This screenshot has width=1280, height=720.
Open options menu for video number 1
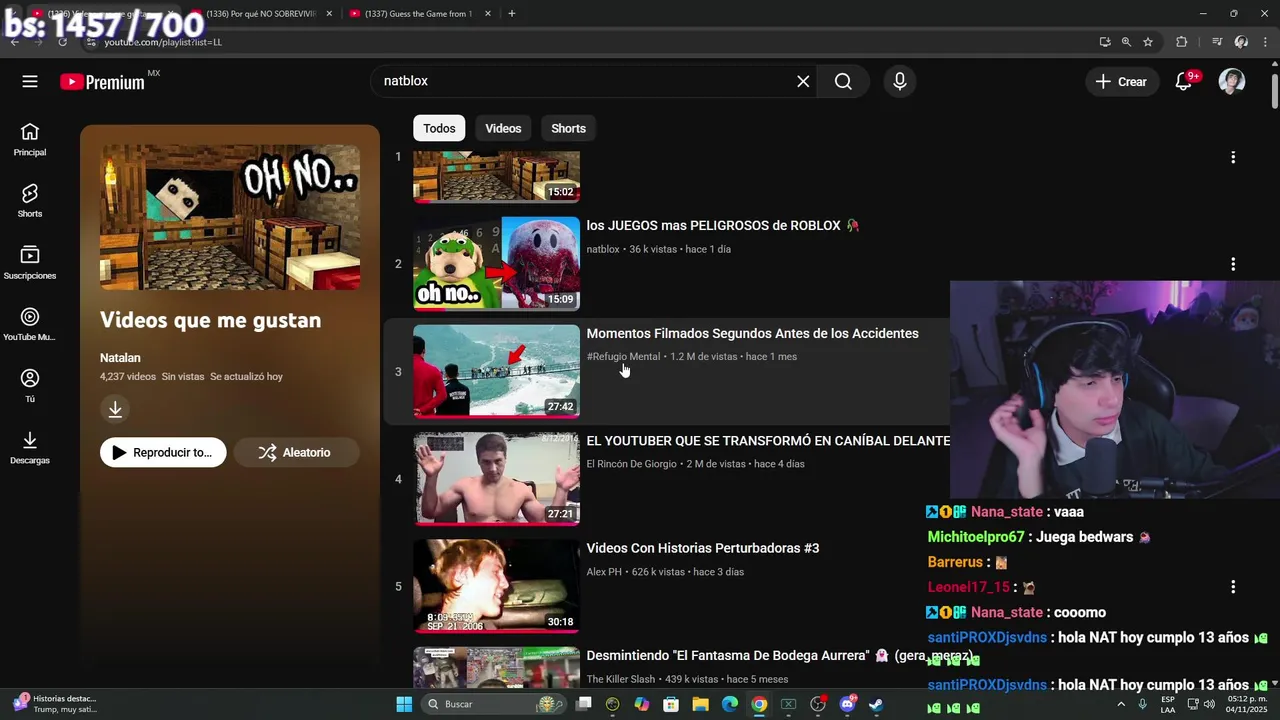(1233, 157)
